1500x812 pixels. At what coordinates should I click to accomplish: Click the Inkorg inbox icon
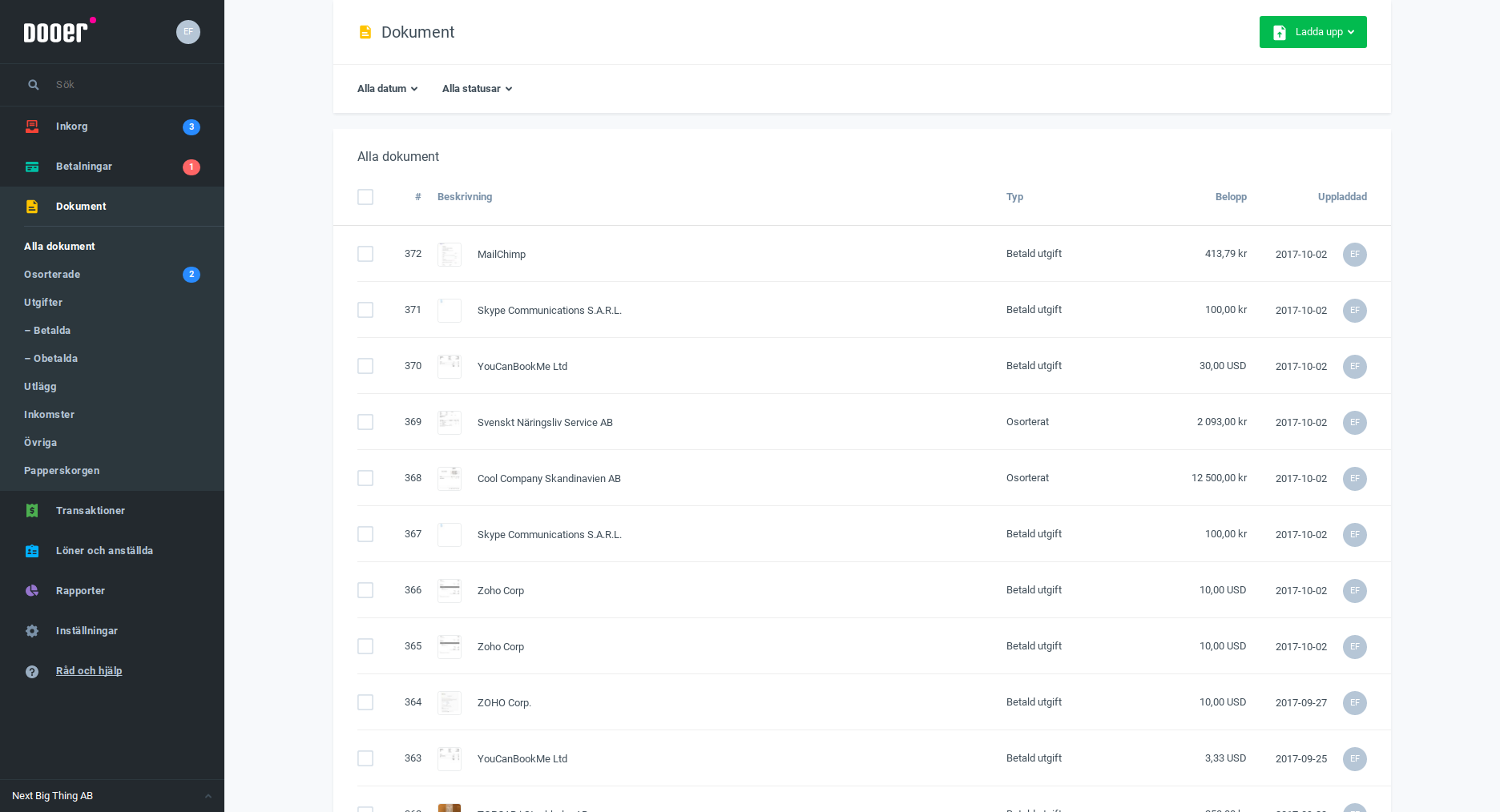click(x=32, y=127)
